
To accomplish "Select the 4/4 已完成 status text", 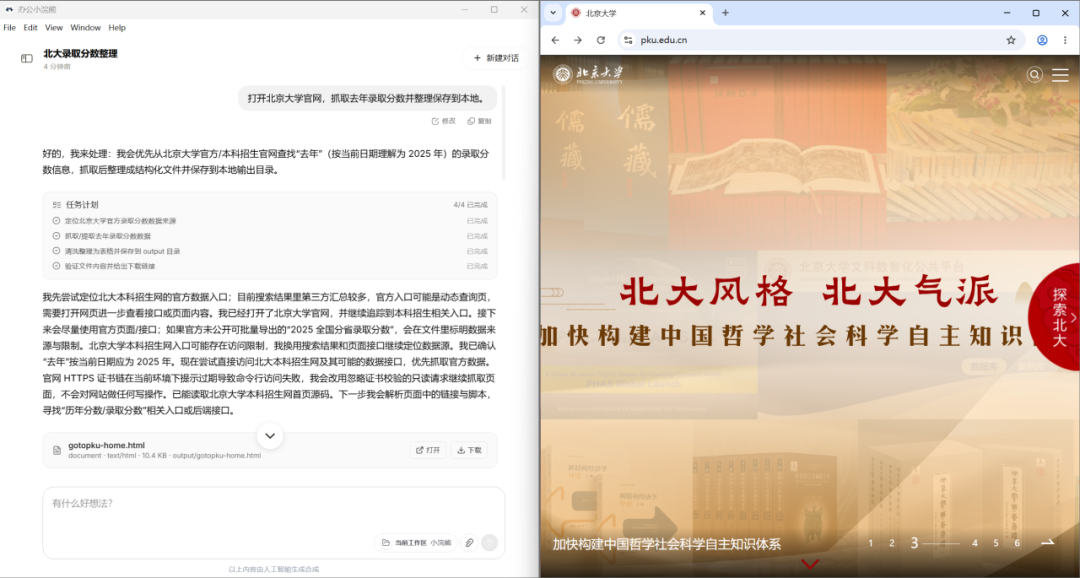I will pos(470,205).
